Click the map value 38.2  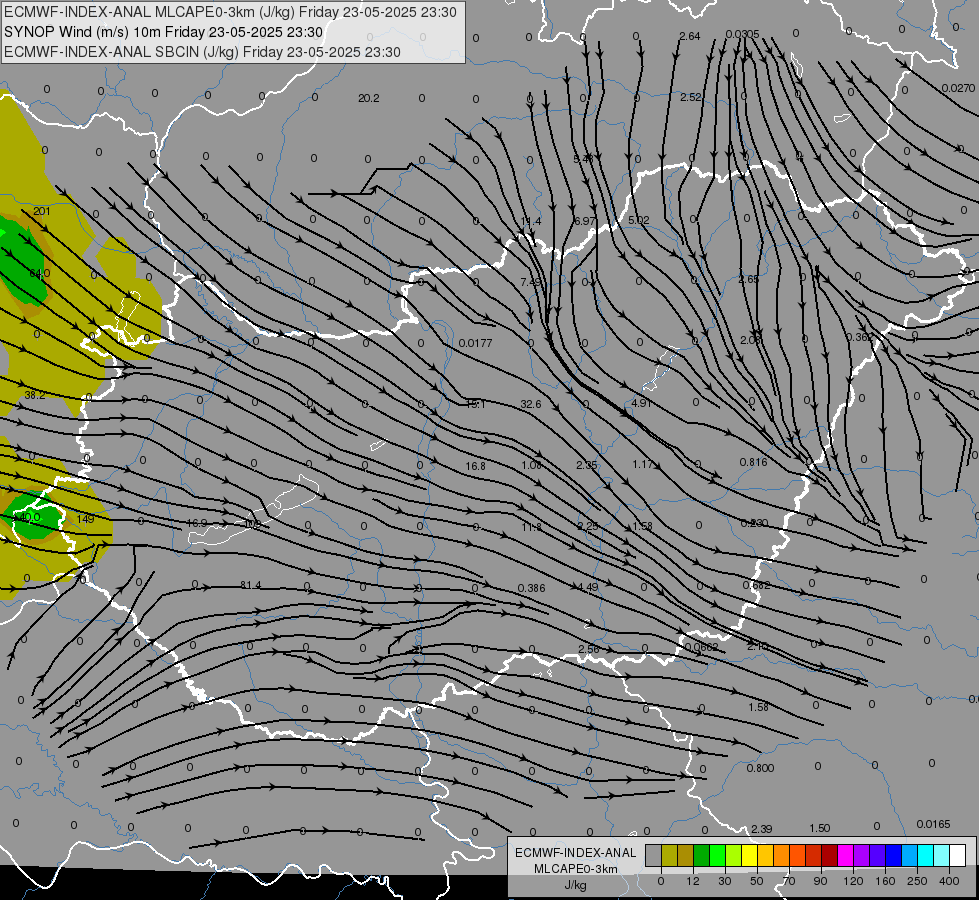[34, 395]
